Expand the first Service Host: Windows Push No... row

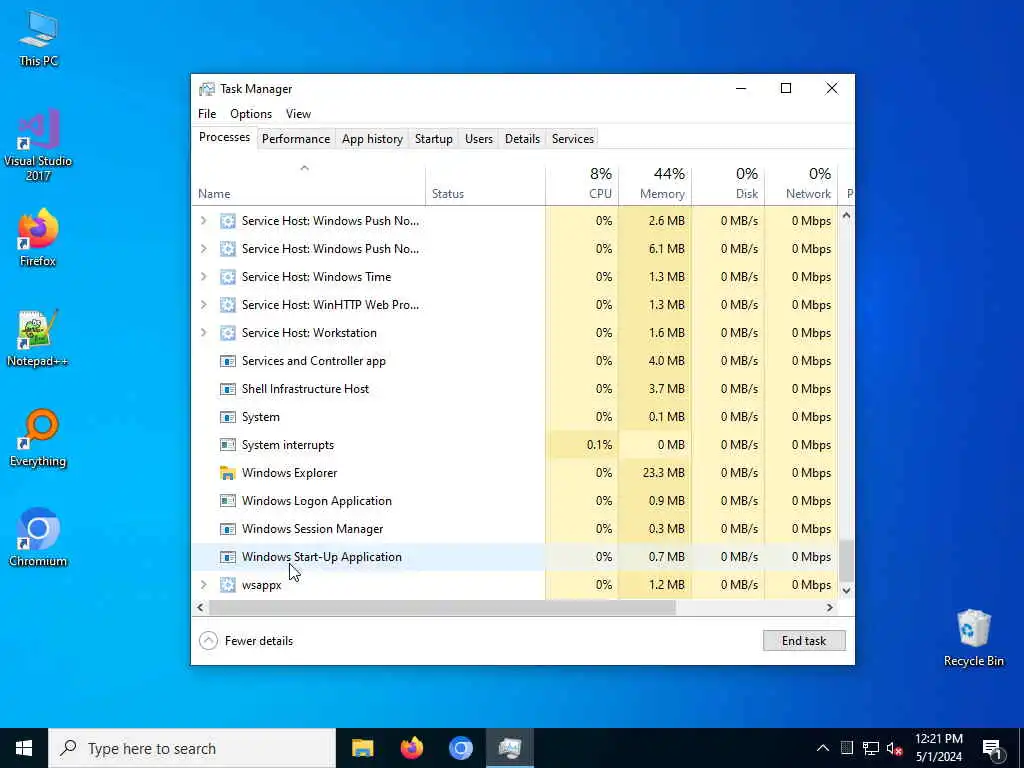coord(204,221)
